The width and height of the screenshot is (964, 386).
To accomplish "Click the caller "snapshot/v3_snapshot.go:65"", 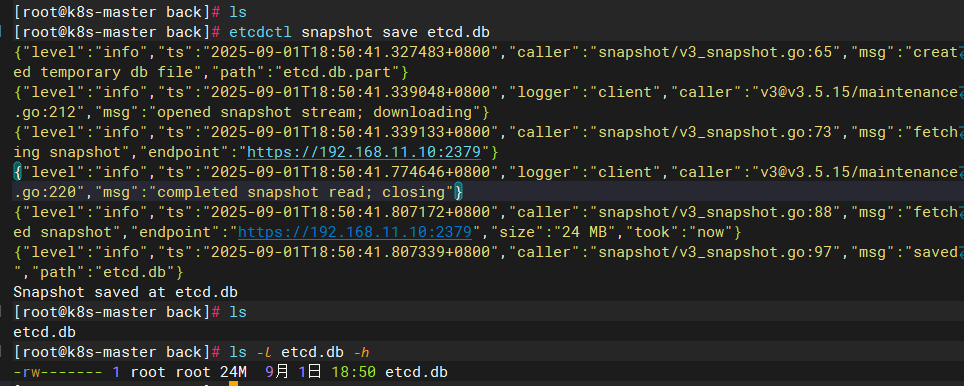I will click(x=715, y=52).
